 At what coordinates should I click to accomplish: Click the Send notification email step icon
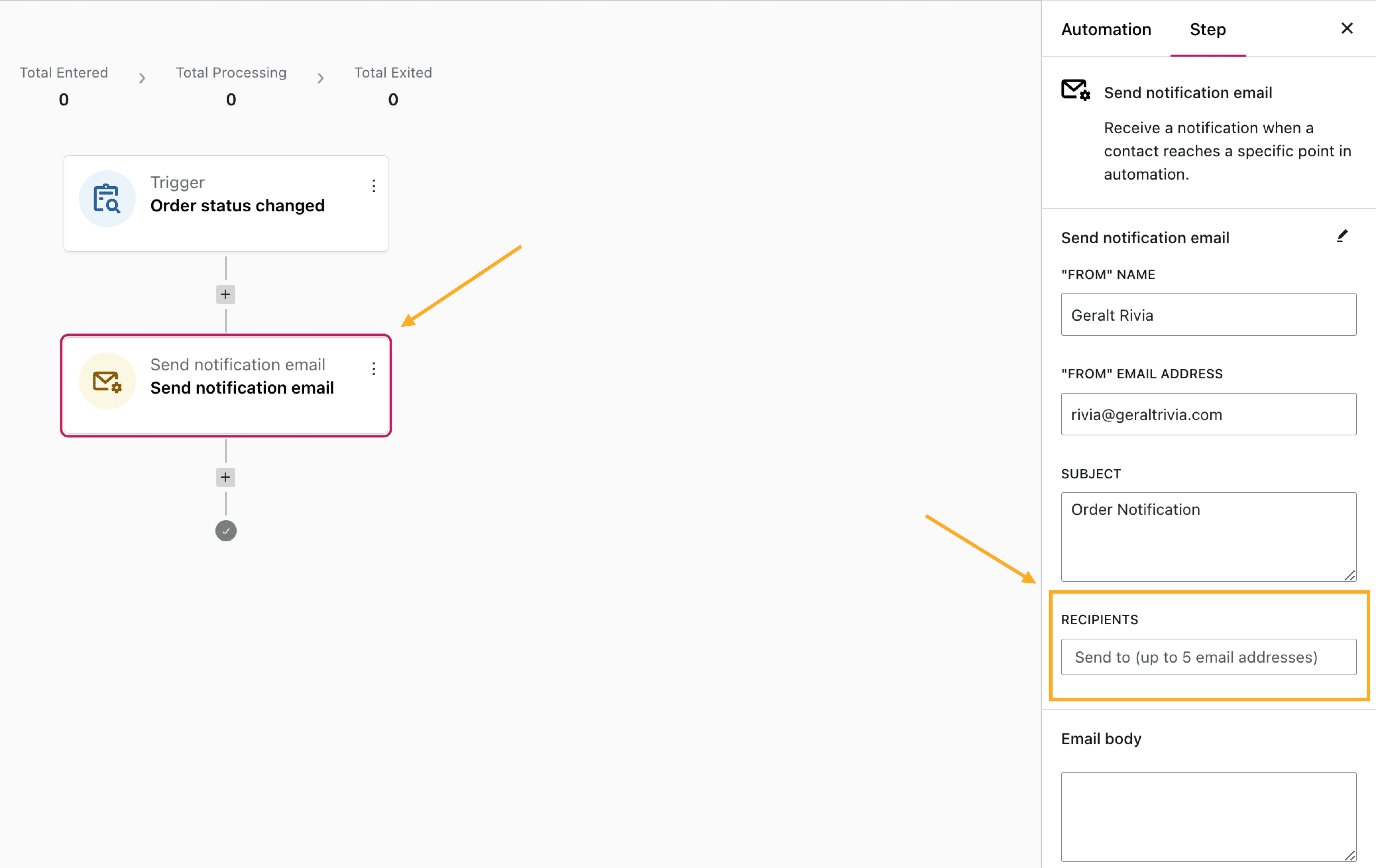(x=107, y=381)
